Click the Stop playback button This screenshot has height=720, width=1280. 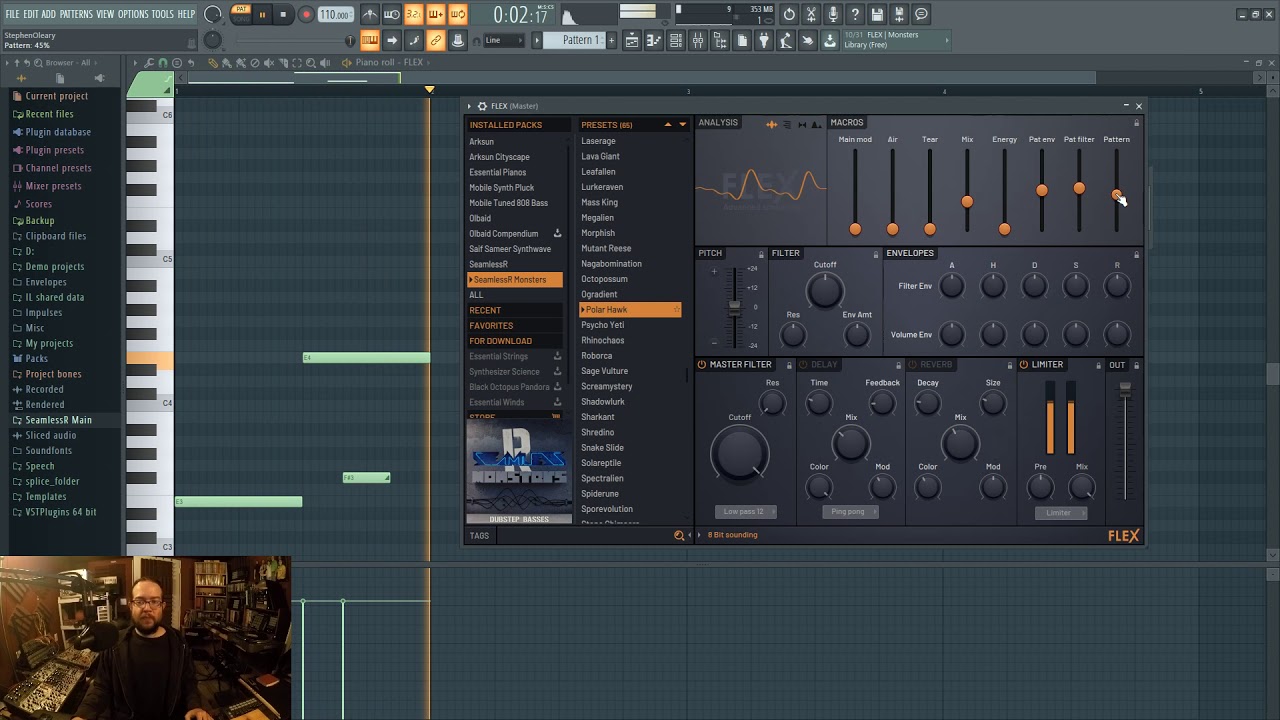tap(283, 15)
